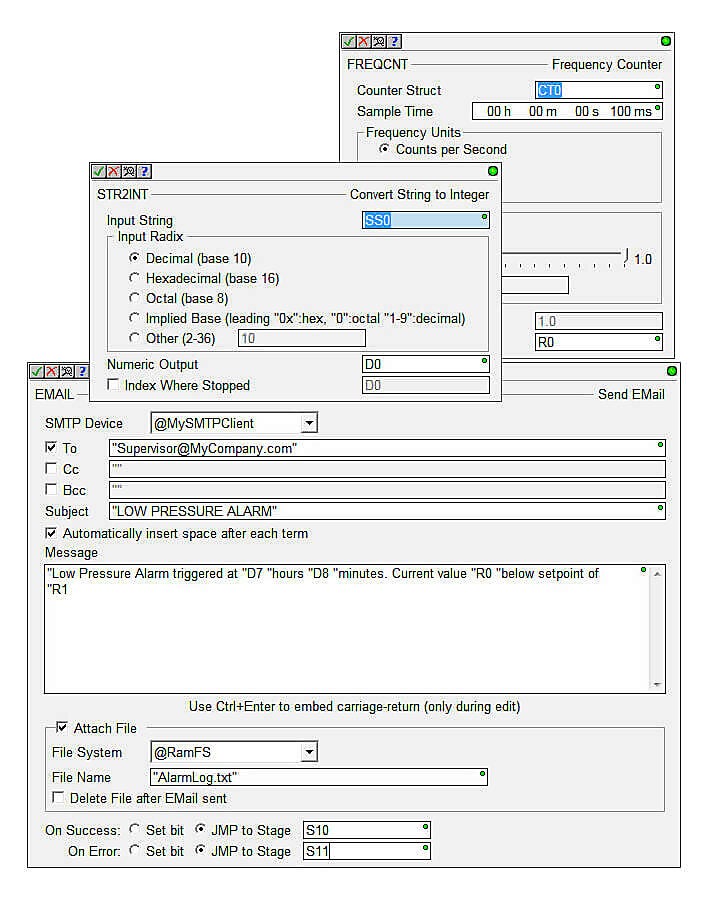Click the Input String field SS0
Viewport: 705px width, 900px height.
point(425,220)
